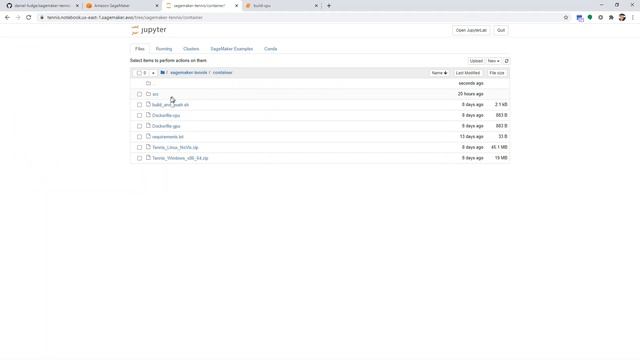Sort by File size

(497, 73)
